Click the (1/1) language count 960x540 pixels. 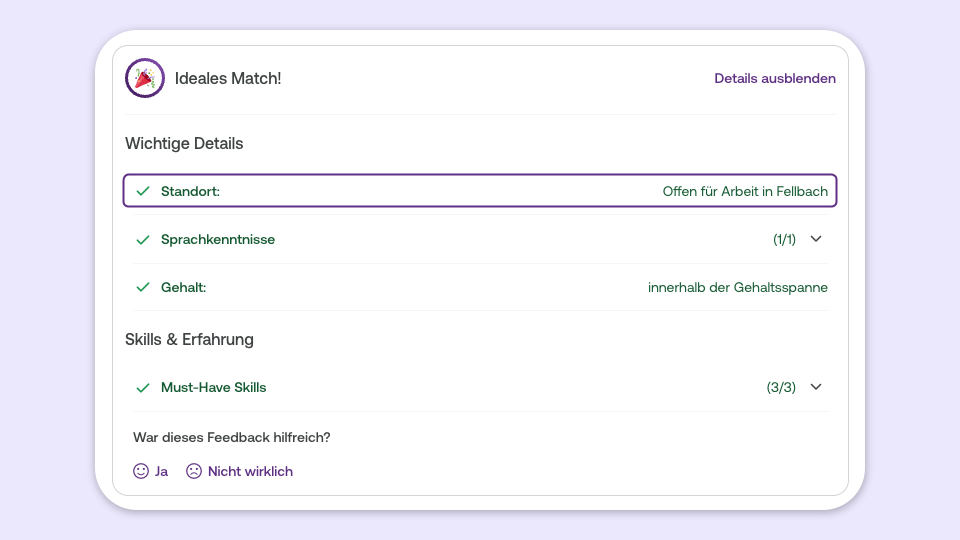[x=784, y=239]
